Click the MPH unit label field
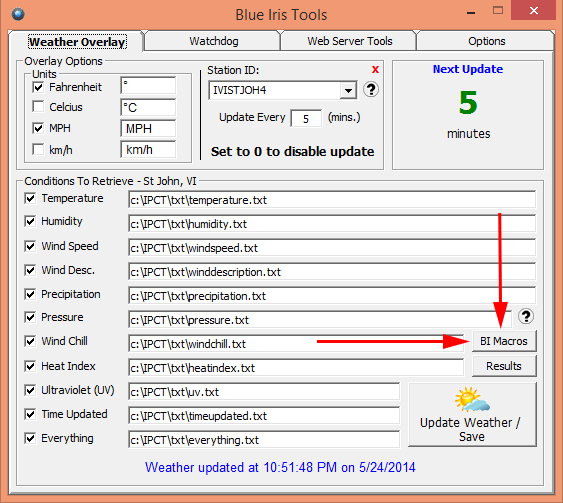The width and height of the screenshot is (563, 503). [148, 128]
